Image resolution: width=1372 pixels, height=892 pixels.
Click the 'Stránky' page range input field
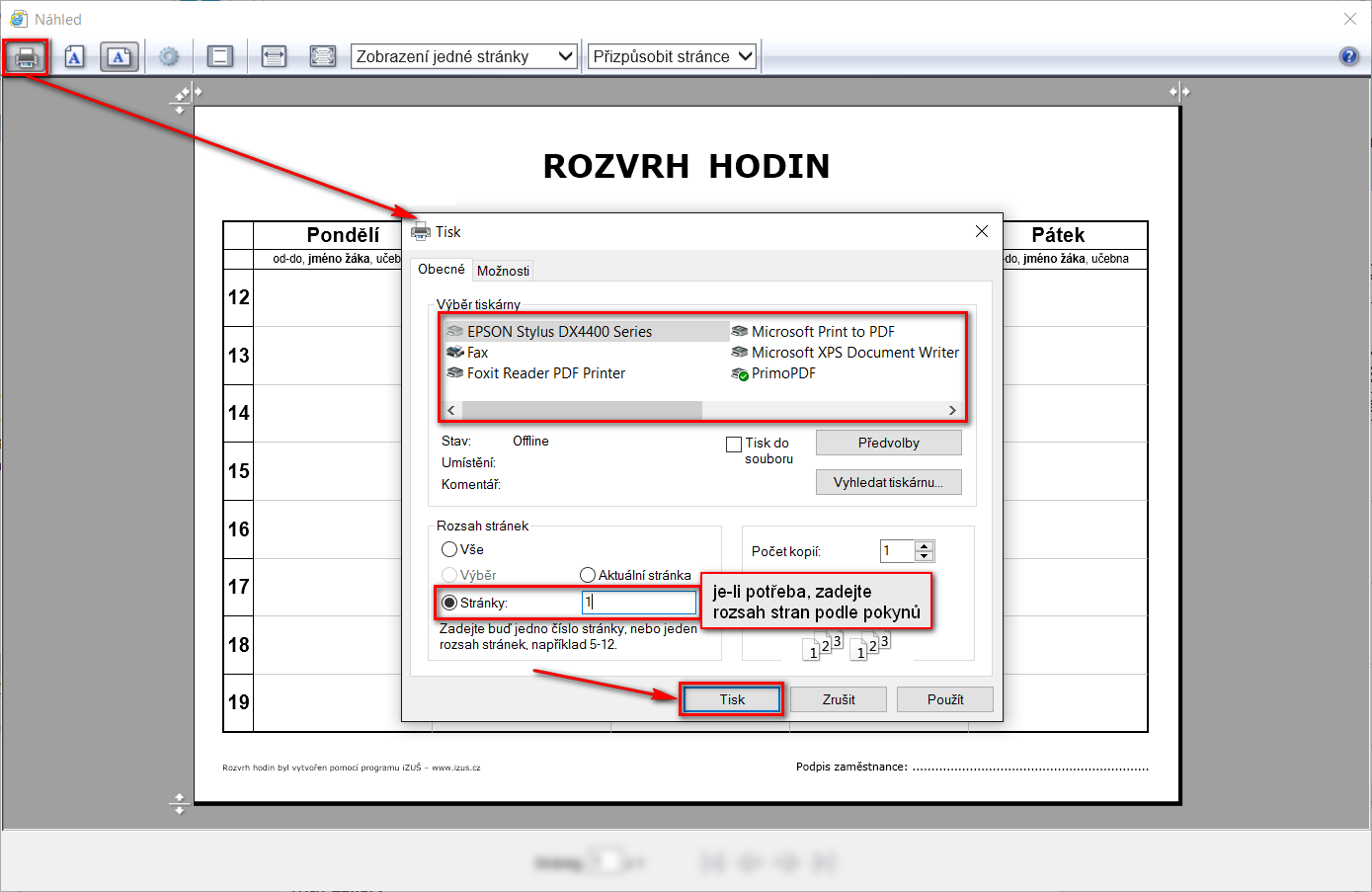[639, 603]
